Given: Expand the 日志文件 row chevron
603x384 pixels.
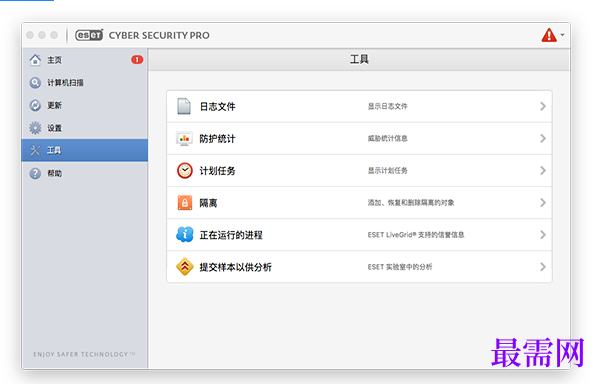Looking at the screenshot, I should click(543, 106).
